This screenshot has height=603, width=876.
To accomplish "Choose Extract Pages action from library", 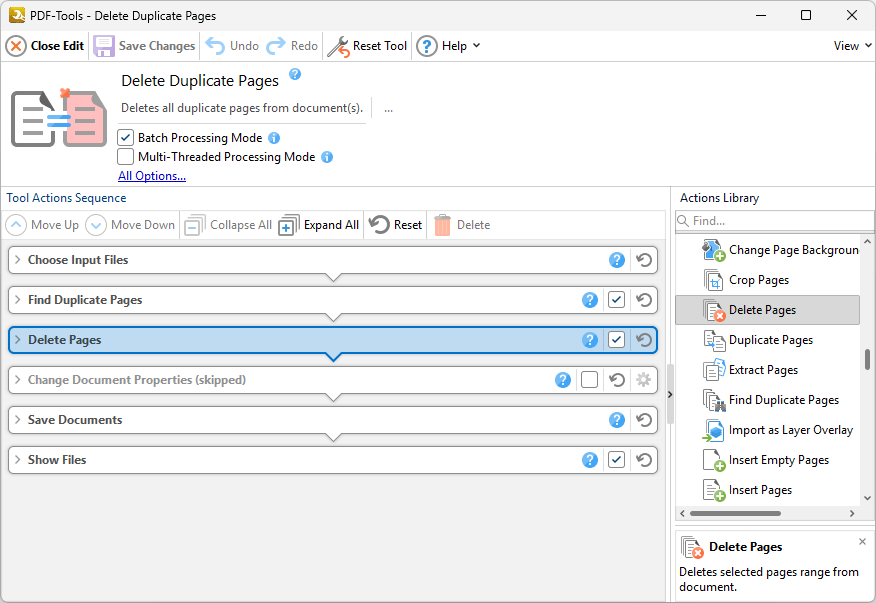I will coord(763,370).
